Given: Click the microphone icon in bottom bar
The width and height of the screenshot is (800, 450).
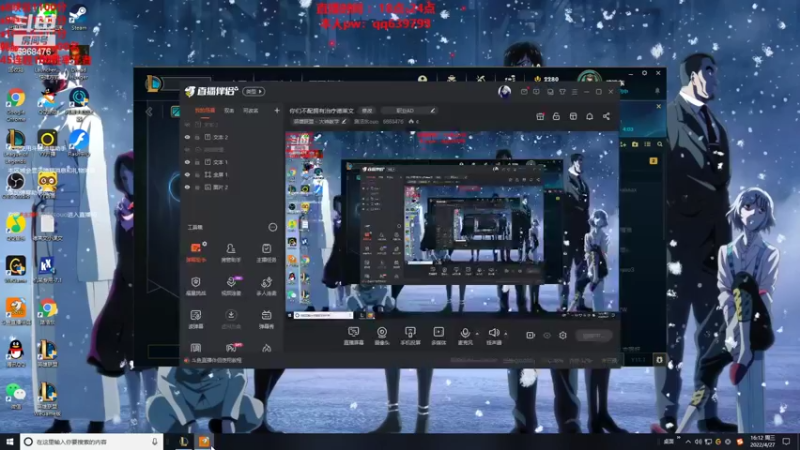Looking at the screenshot, I should click(x=465, y=333).
